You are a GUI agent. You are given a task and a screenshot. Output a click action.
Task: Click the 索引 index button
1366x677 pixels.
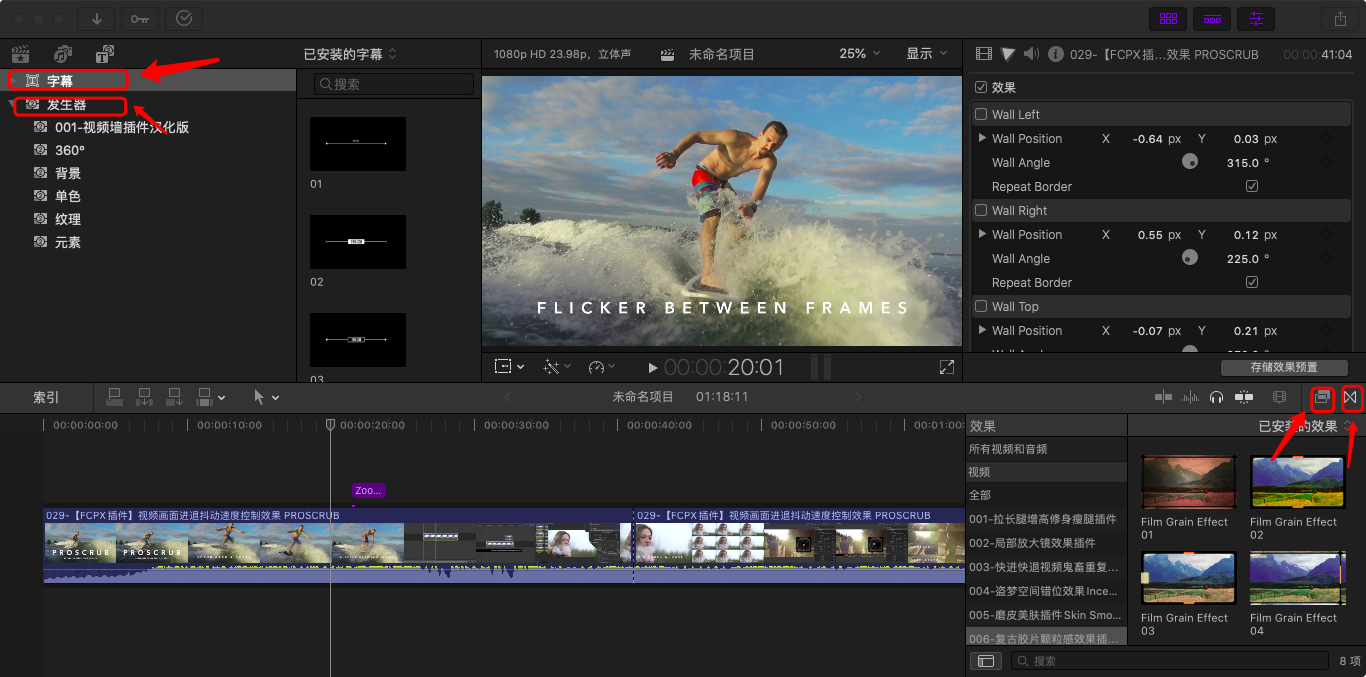(x=46, y=397)
